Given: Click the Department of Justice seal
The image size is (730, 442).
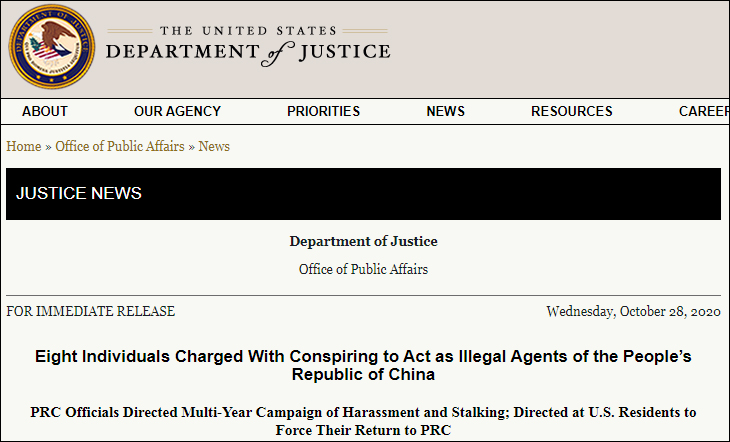Looking at the screenshot, I should [50, 46].
